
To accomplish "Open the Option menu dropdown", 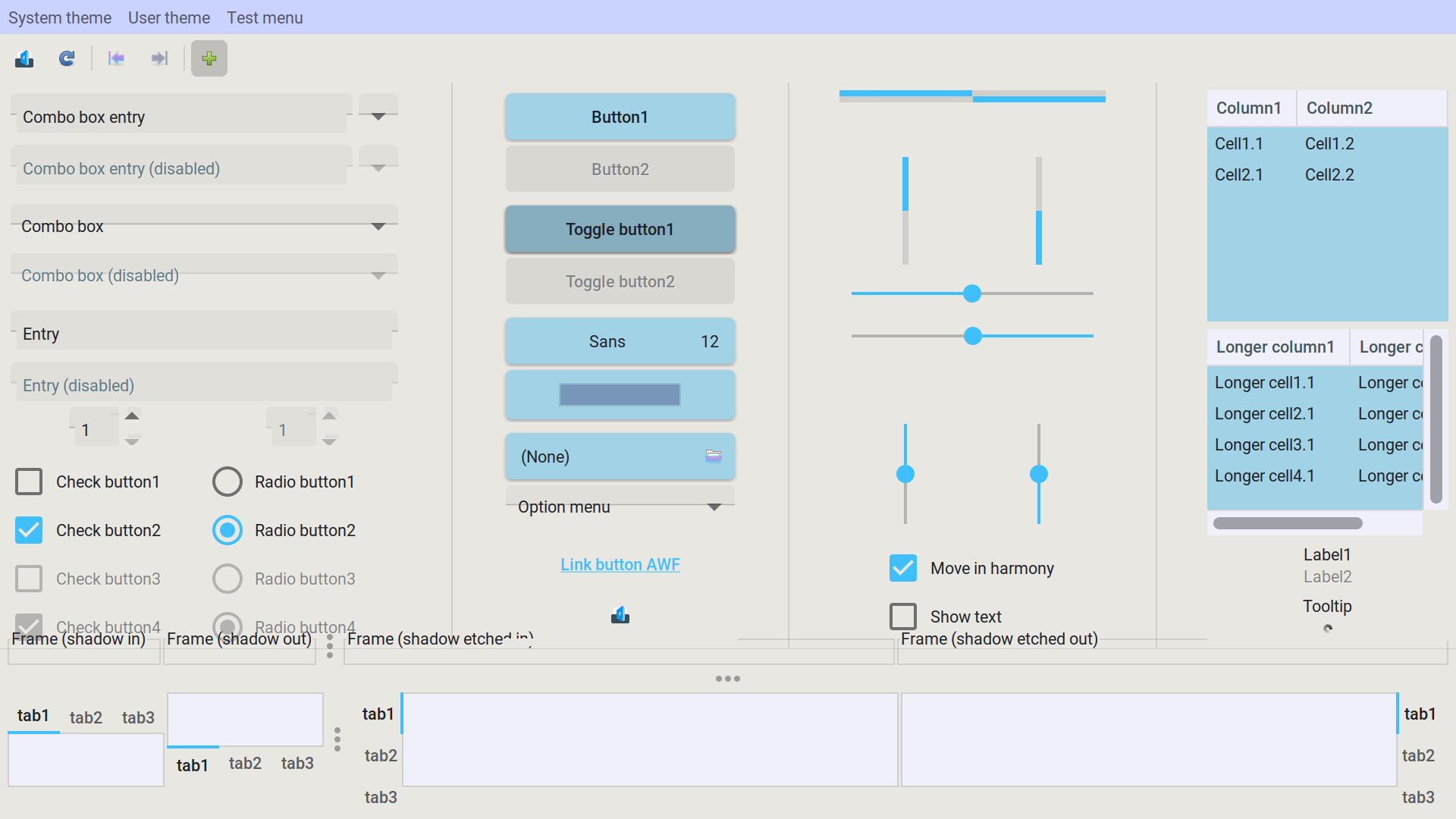I will pos(713,507).
